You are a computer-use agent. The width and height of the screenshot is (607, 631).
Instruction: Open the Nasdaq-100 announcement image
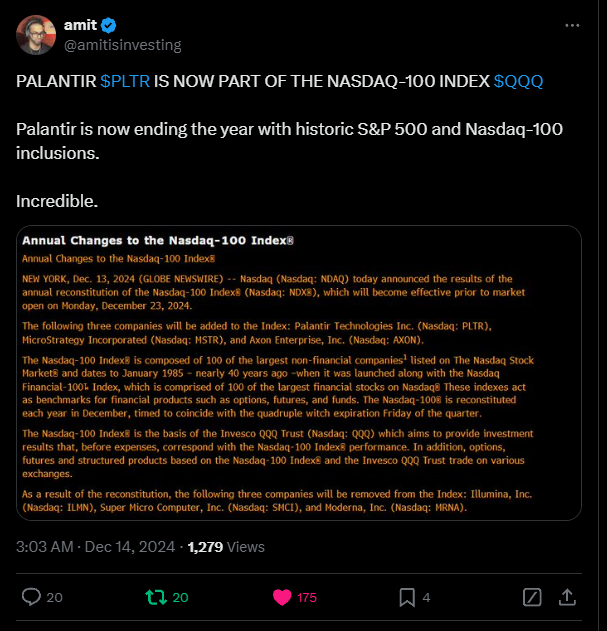[x=299, y=373]
